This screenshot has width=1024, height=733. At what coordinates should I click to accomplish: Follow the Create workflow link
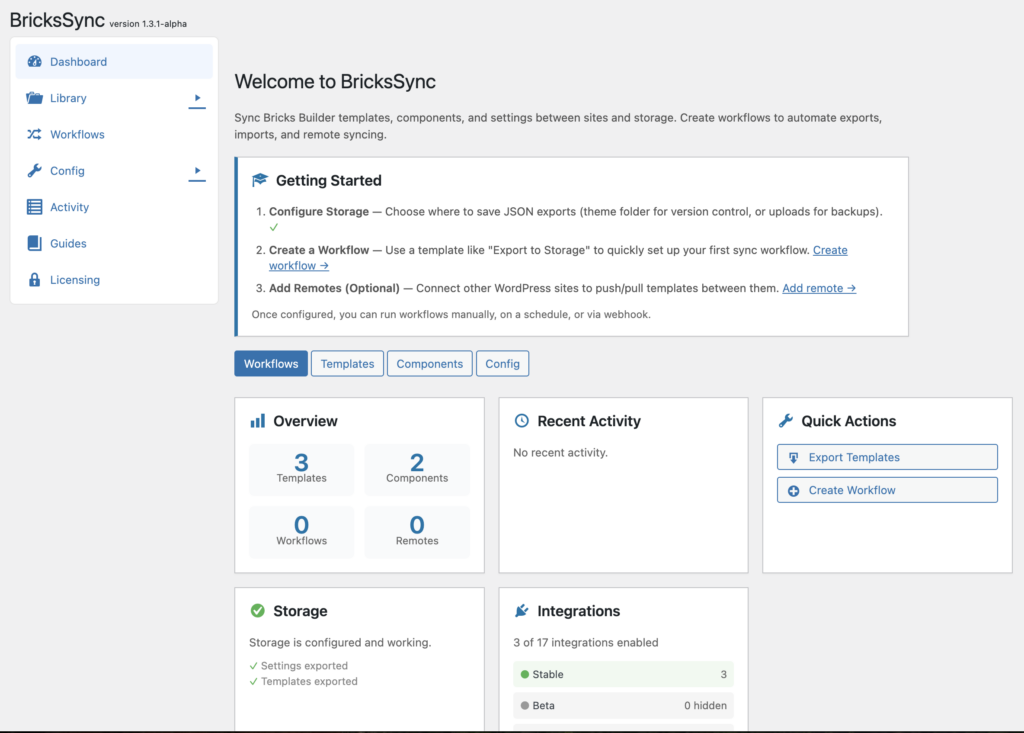click(298, 266)
